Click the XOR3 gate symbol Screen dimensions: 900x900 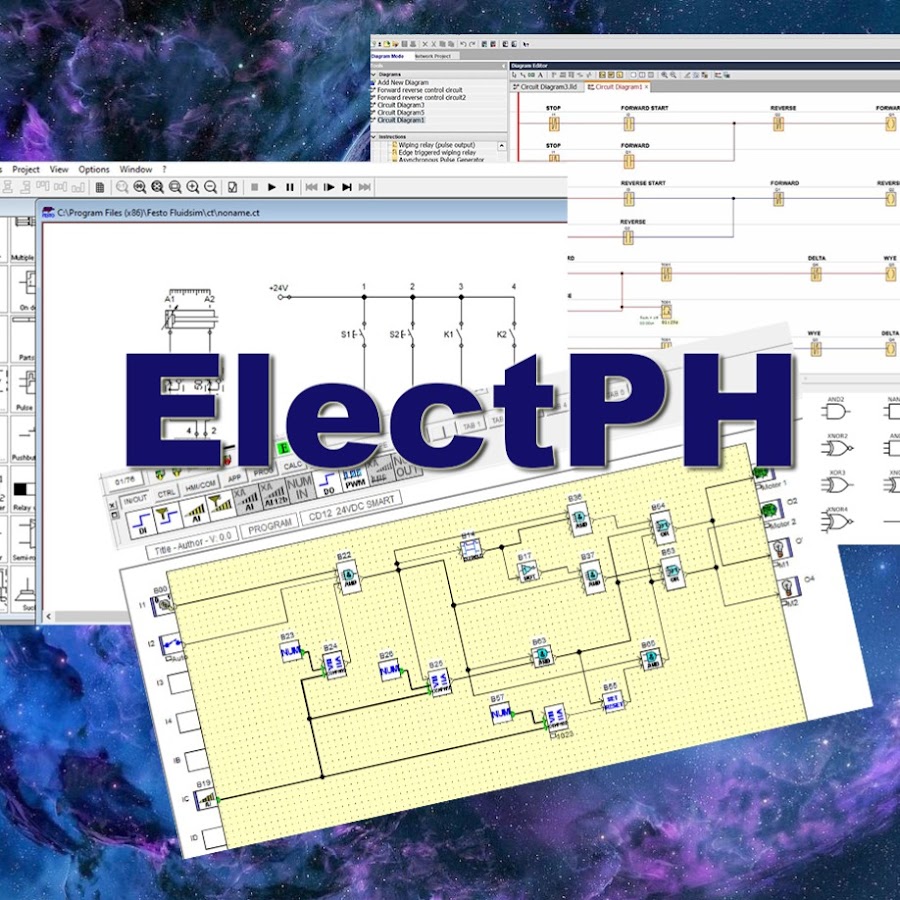click(x=836, y=485)
